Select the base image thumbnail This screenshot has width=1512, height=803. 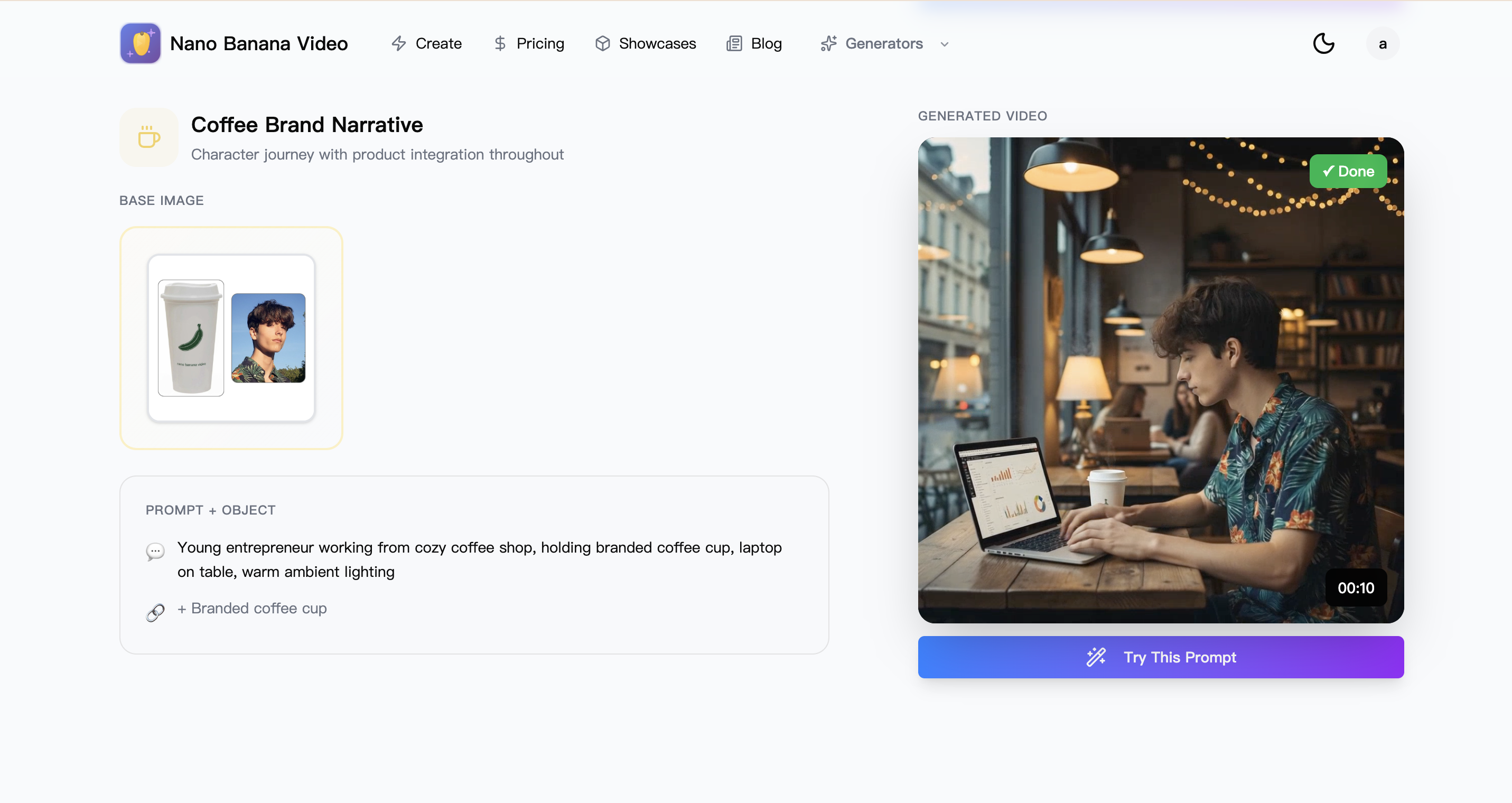click(x=231, y=339)
